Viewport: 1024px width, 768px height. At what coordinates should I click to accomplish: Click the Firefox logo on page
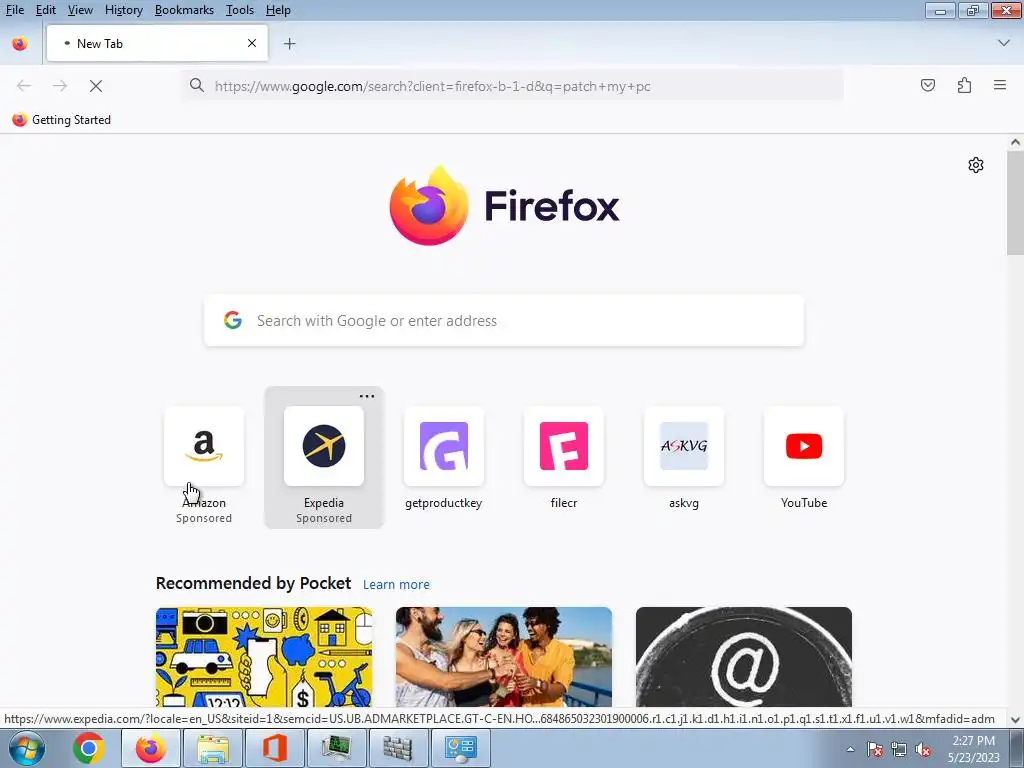(x=504, y=205)
